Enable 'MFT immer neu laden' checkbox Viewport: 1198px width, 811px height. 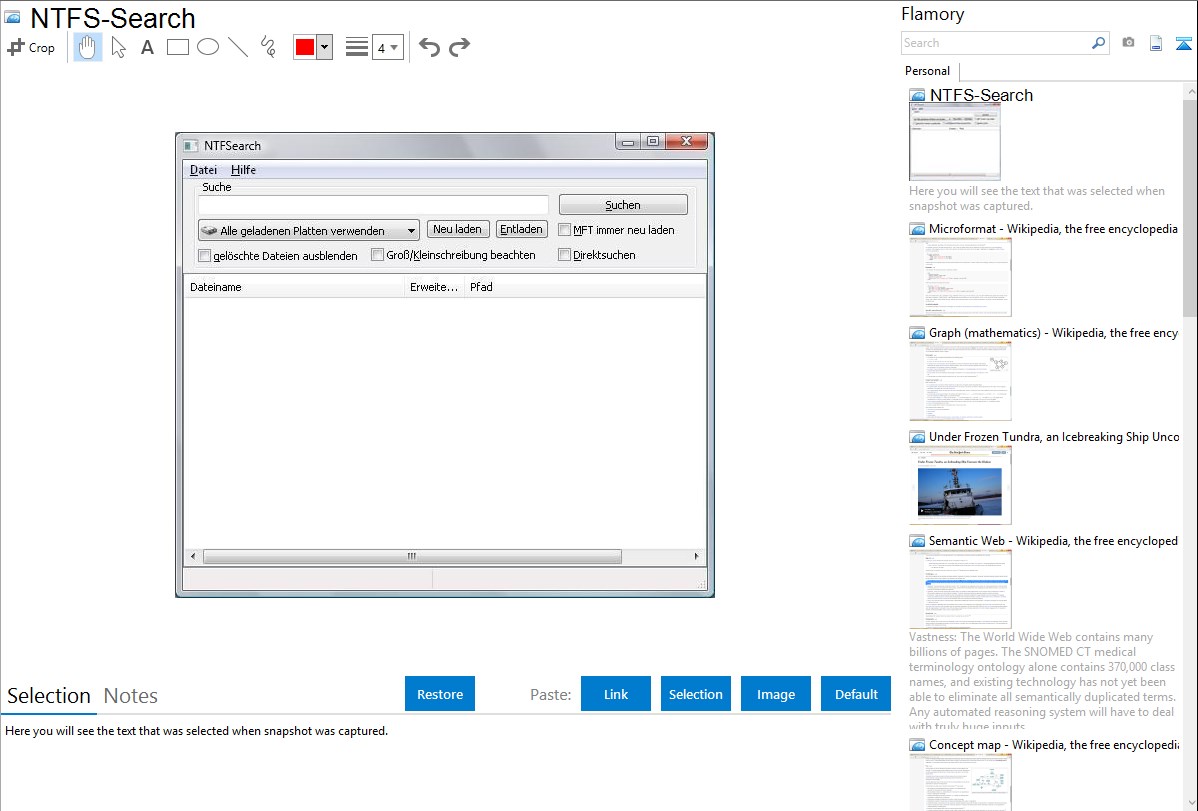coord(565,230)
